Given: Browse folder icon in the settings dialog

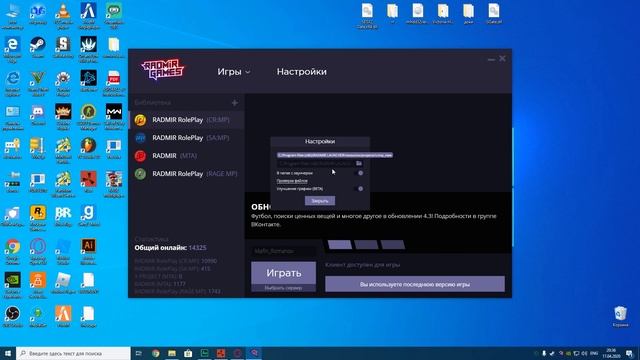Looking at the screenshot, I should 359,163.
